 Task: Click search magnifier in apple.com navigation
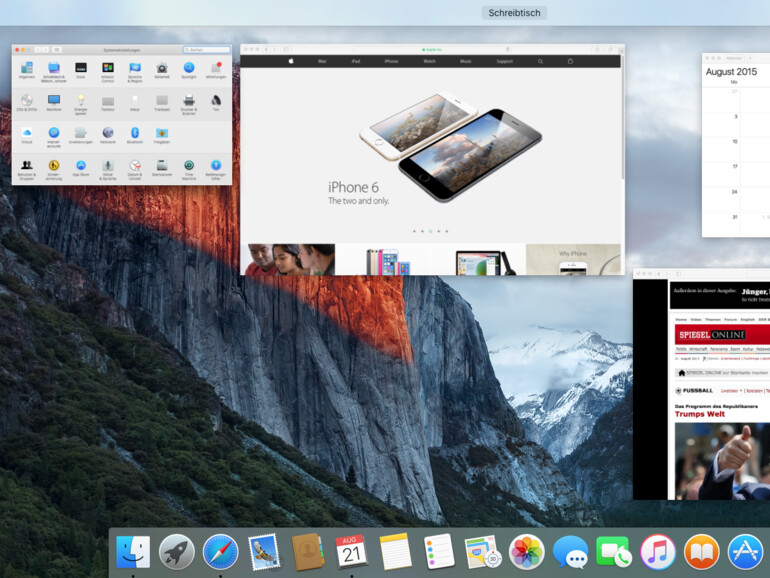point(540,61)
